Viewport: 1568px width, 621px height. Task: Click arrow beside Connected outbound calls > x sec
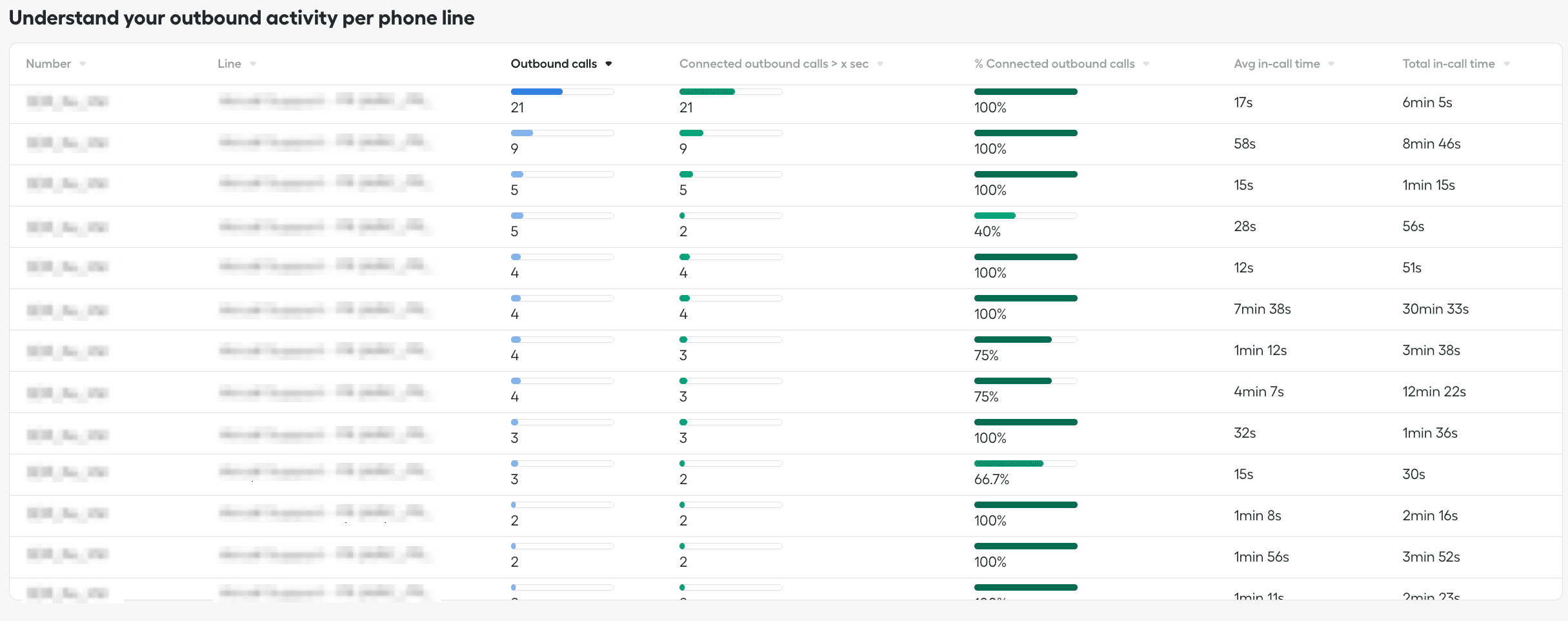[880, 64]
